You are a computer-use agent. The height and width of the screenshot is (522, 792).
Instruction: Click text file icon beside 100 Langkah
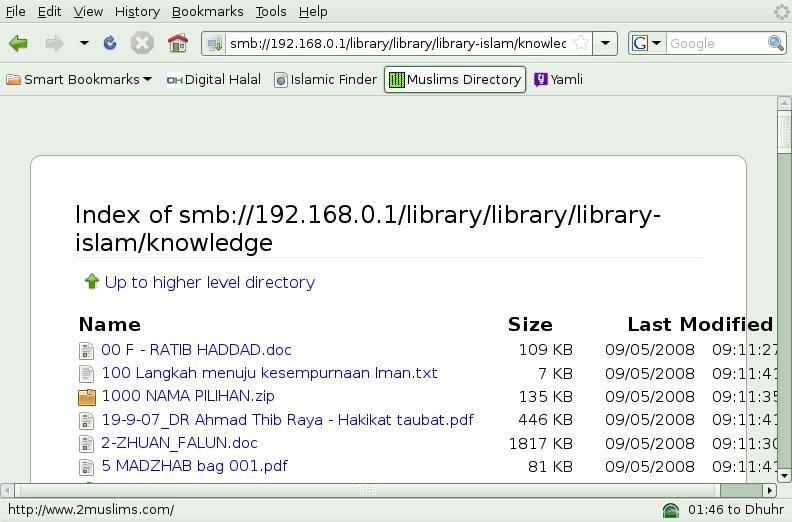(87, 373)
